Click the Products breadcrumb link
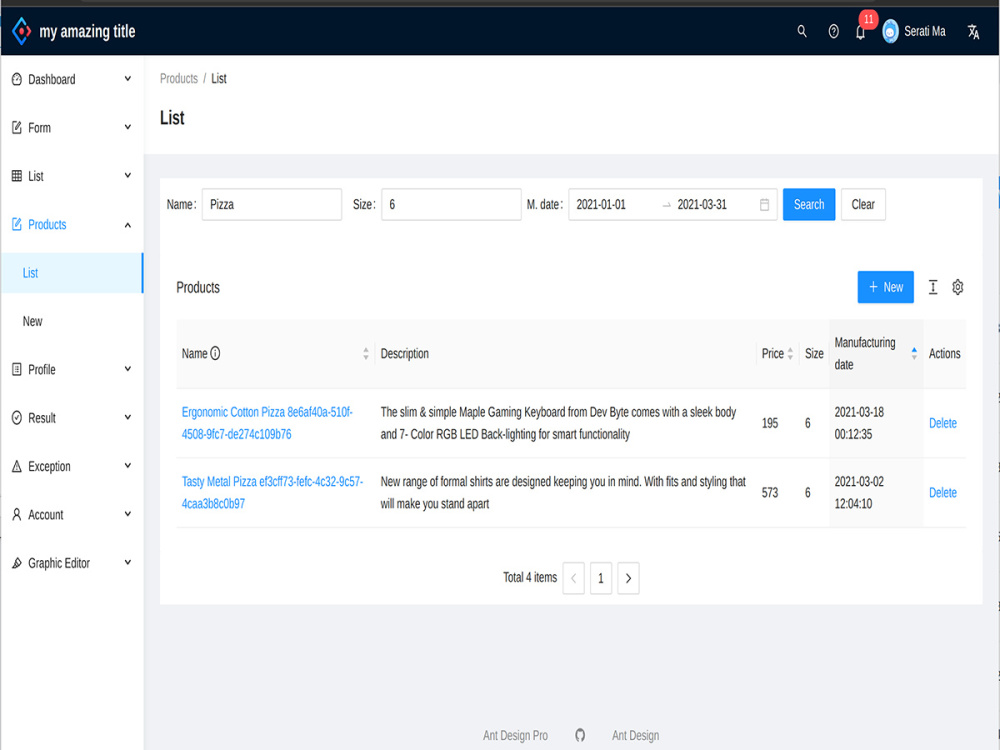 pos(179,78)
